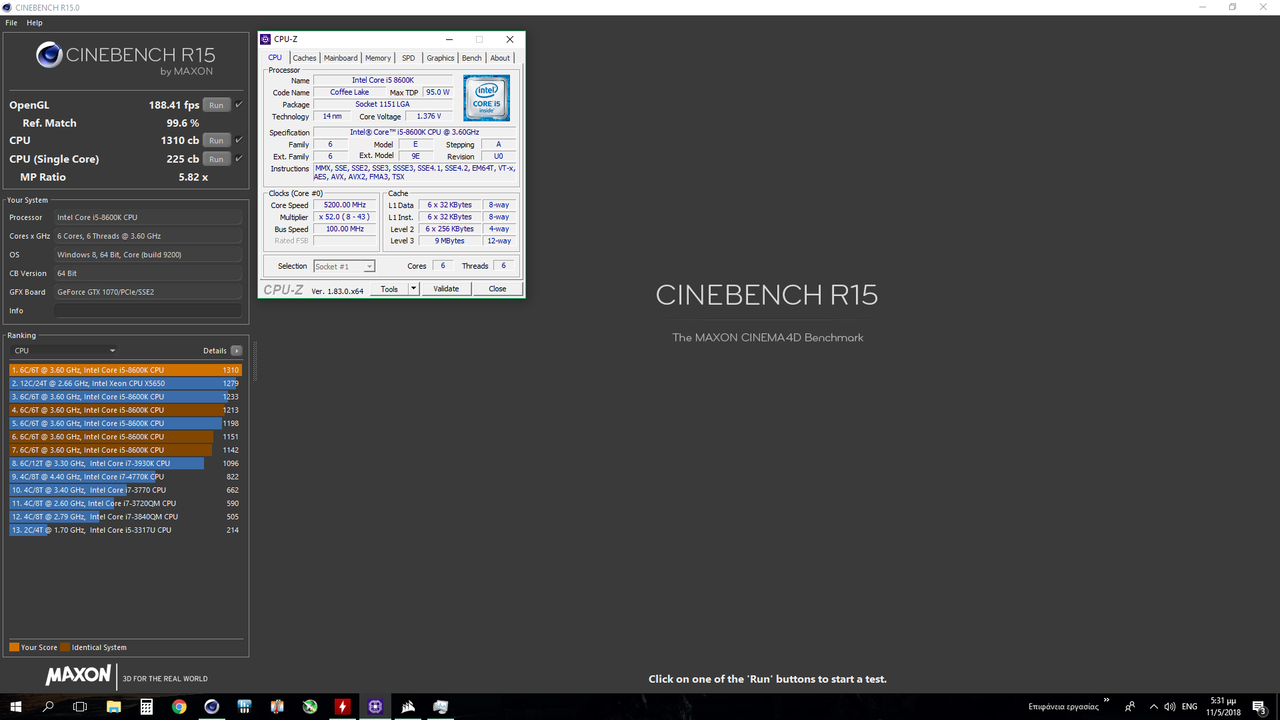Click the Info input field
1280x720 pixels.
coord(148,311)
